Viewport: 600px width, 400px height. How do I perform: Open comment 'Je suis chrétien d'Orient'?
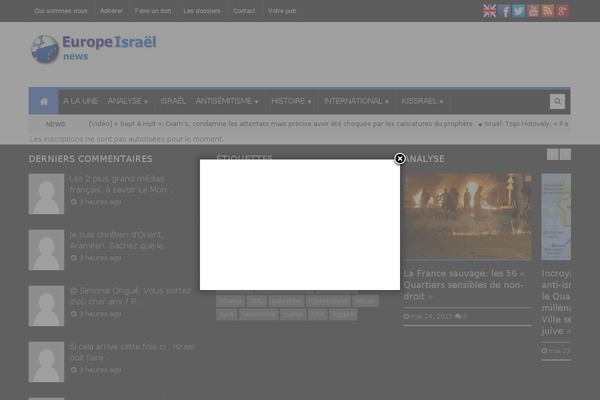coord(119,240)
